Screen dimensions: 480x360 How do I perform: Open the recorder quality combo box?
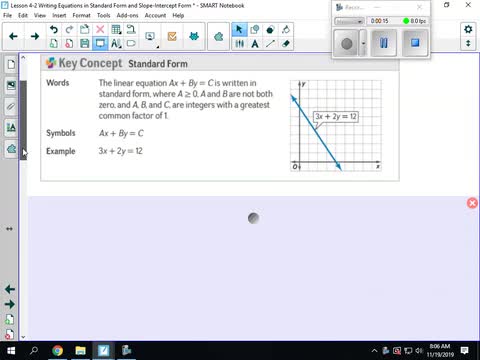(349, 21)
